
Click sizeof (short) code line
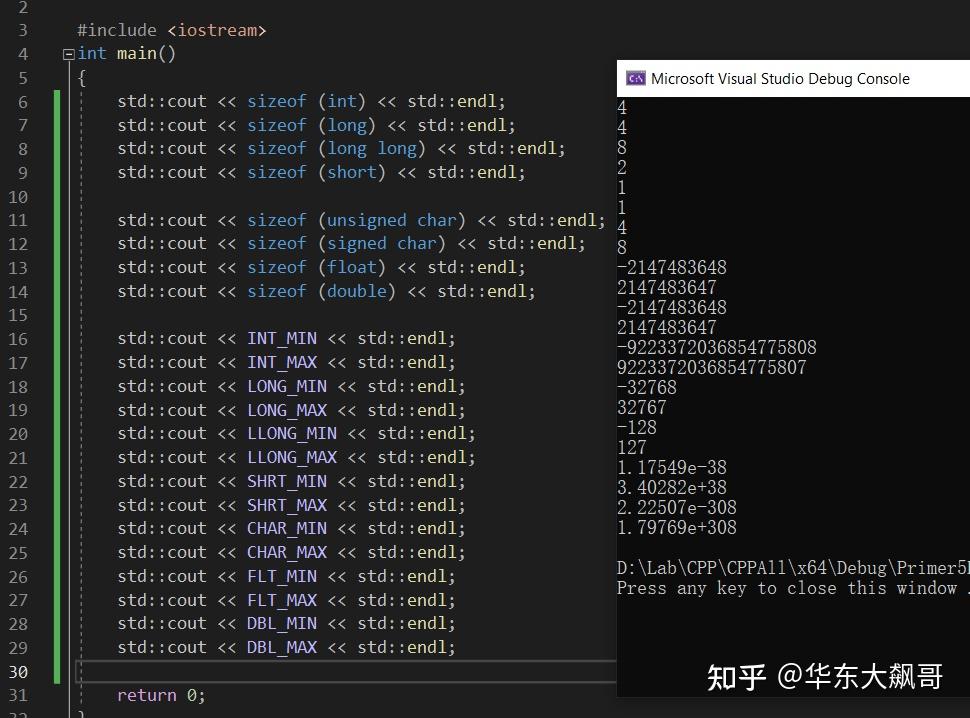[x=321, y=173]
